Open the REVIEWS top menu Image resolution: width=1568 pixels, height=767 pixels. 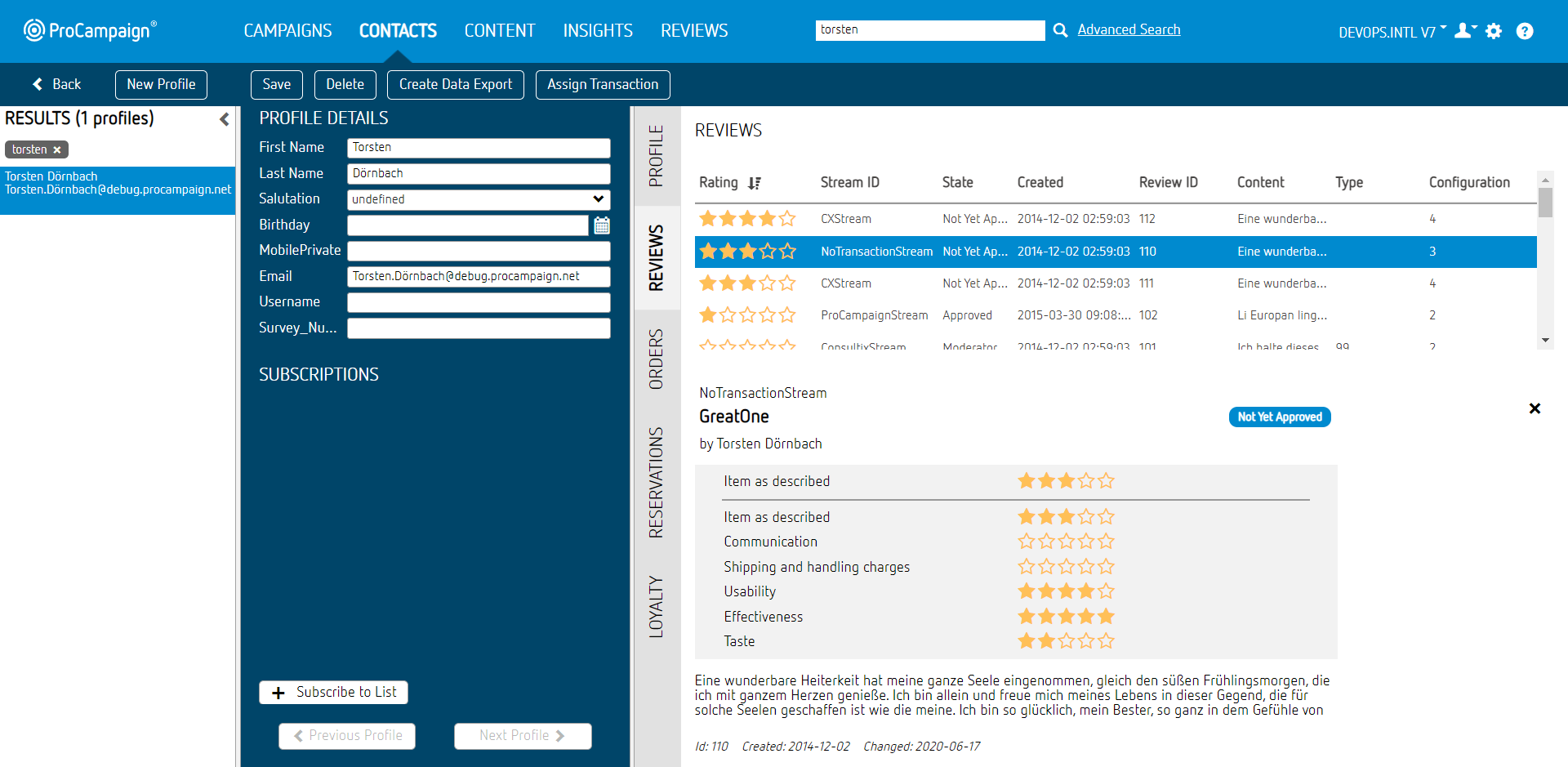[694, 31]
